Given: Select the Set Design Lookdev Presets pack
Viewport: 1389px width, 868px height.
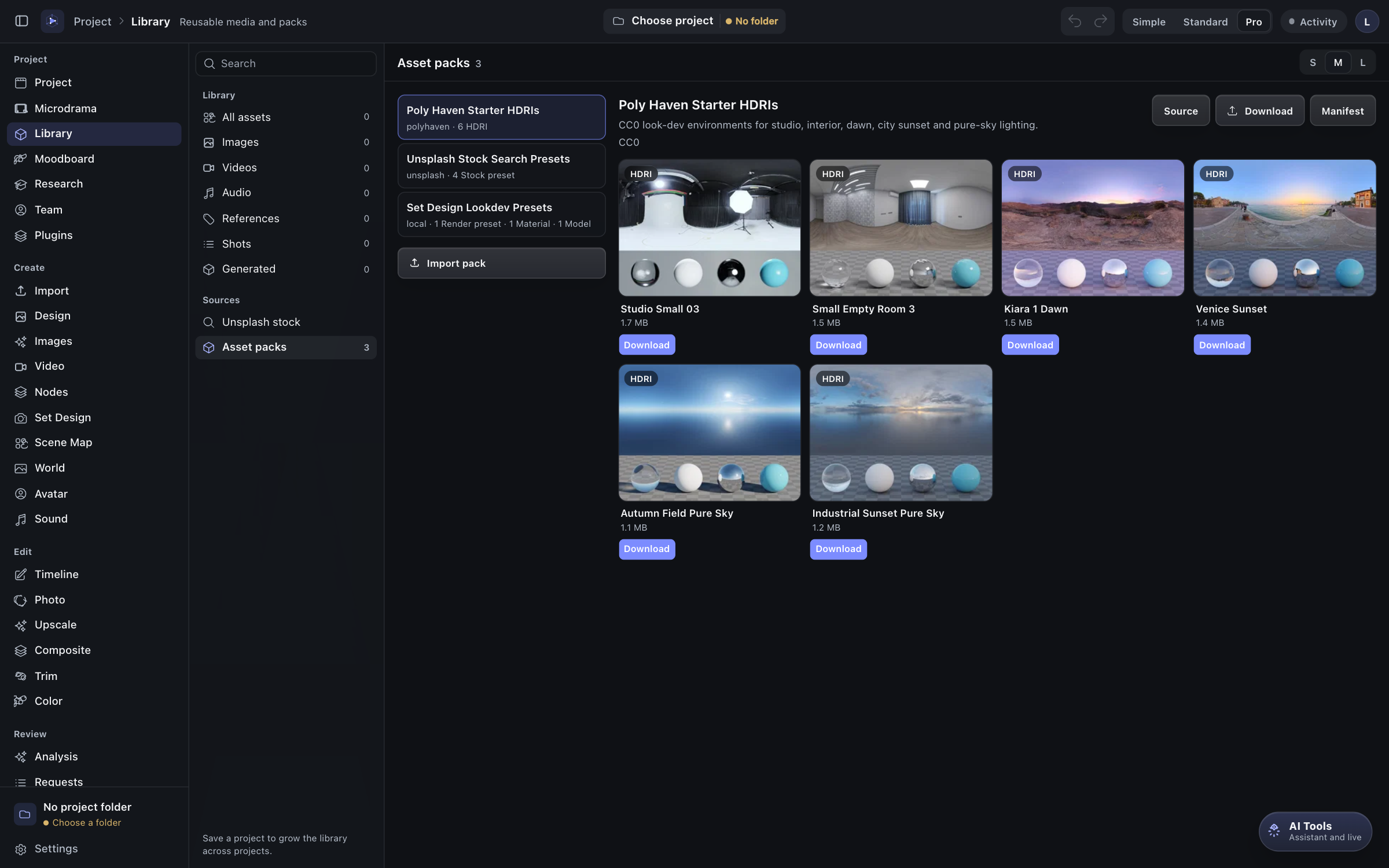Looking at the screenshot, I should tap(501, 215).
